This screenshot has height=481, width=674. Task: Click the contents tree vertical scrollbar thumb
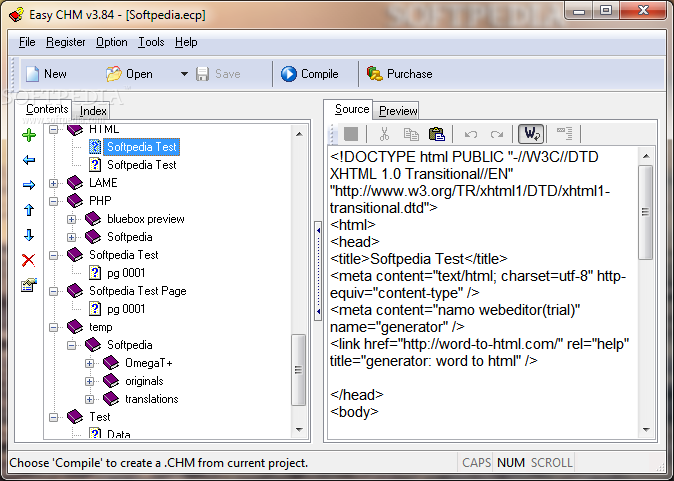point(298,370)
